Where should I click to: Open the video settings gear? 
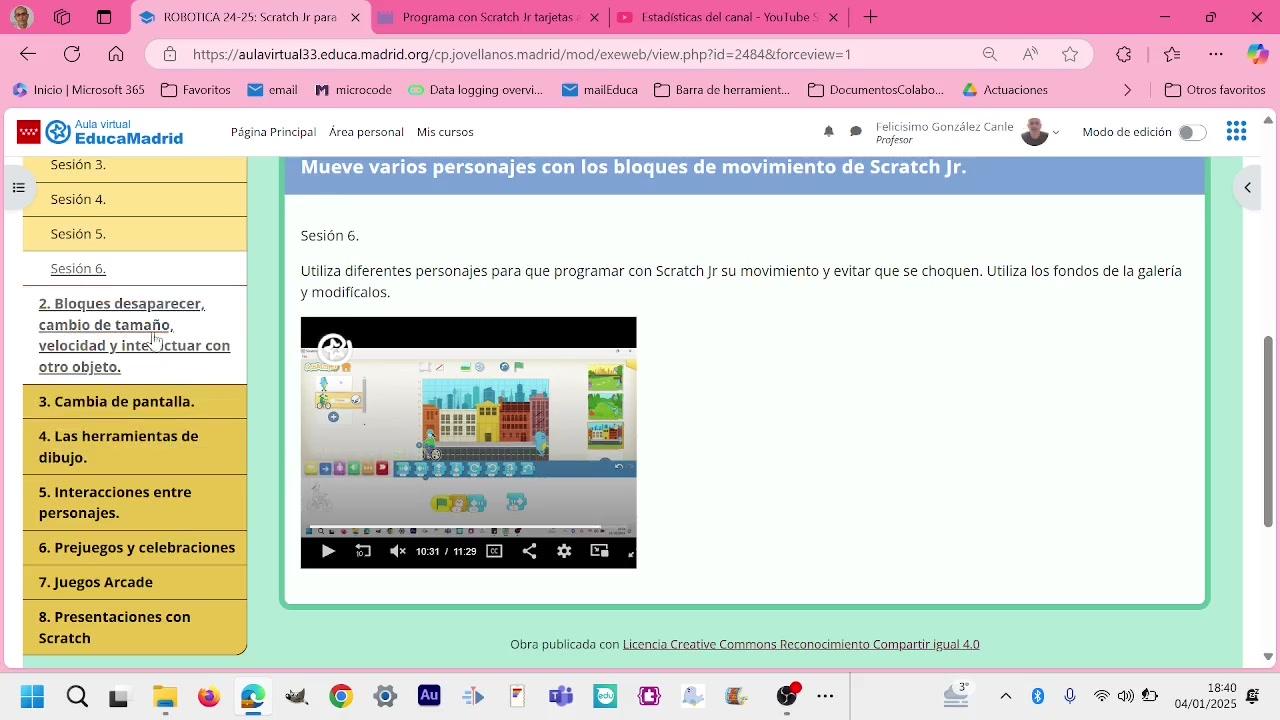click(x=564, y=551)
